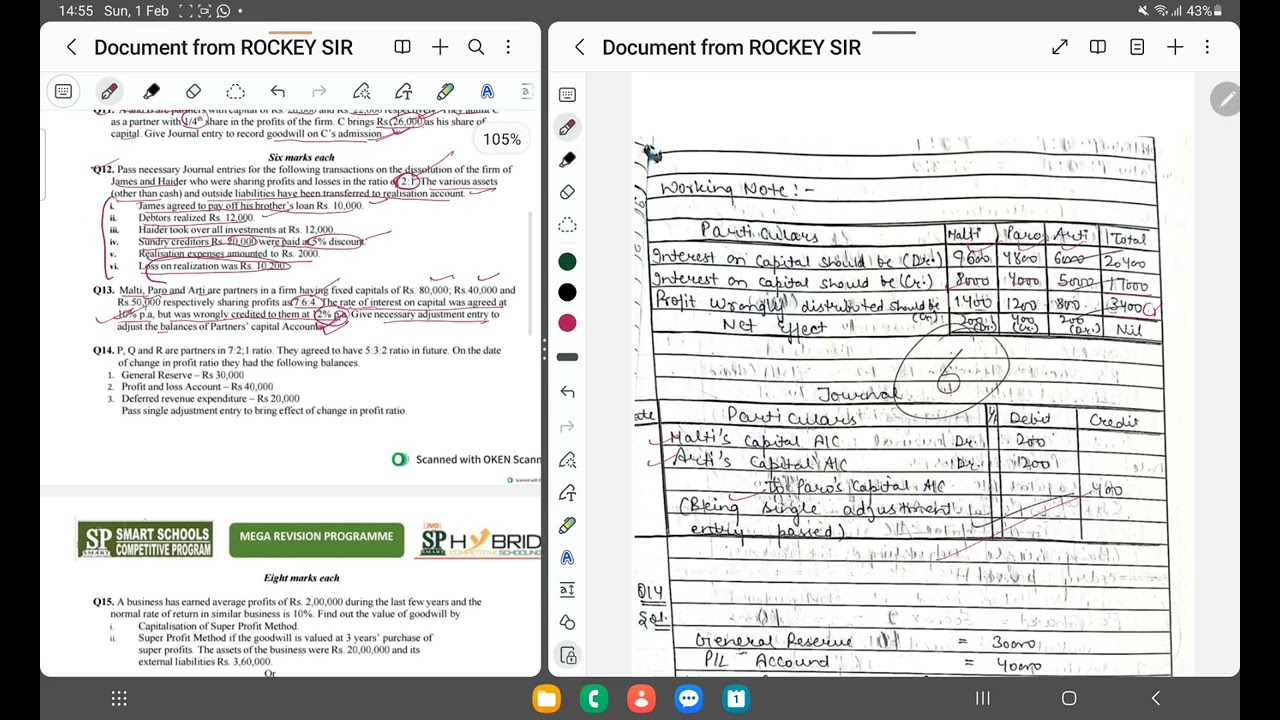Open reading mode in the left document header
1280x720 pixels.
(402, 47)
